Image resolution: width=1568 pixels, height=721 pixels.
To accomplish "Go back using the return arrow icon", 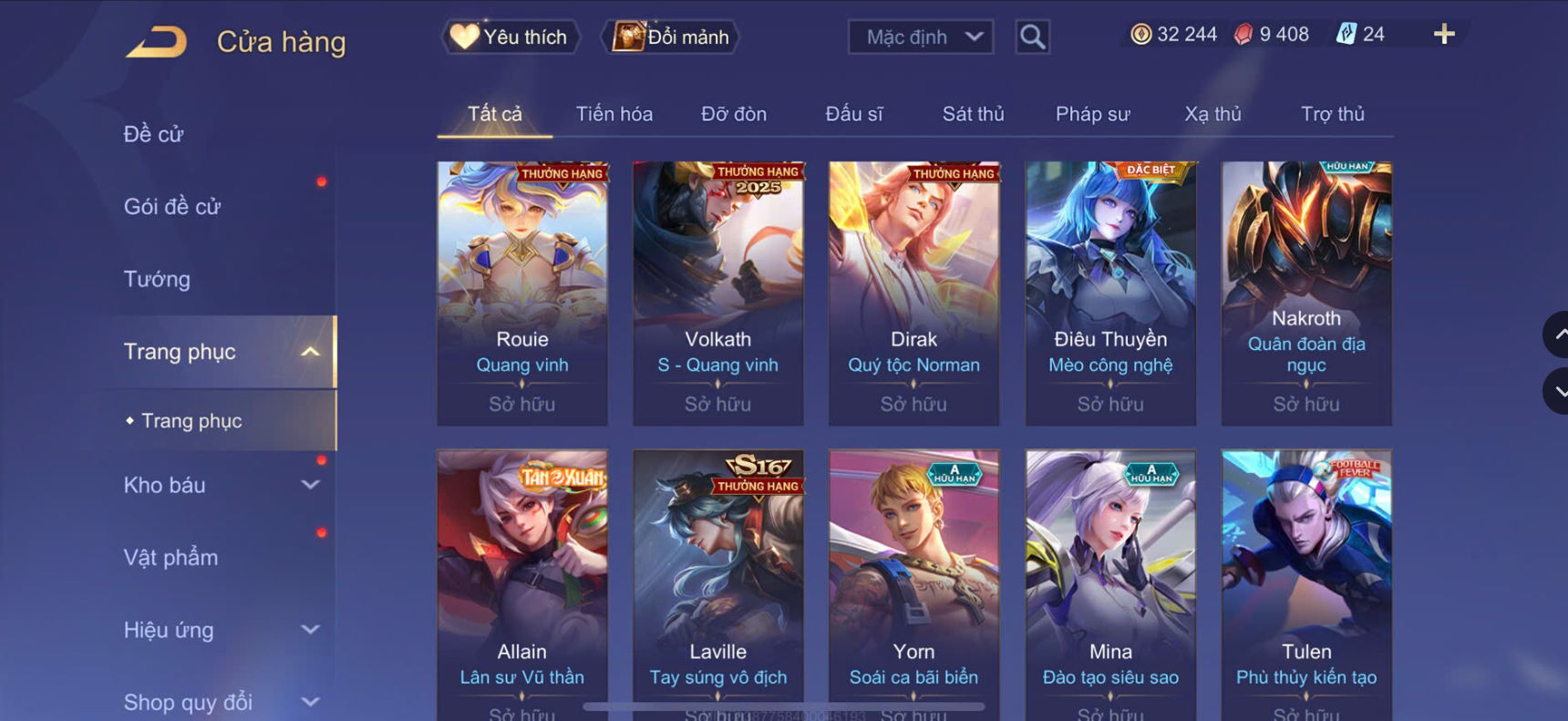I will [x=156, y=42].
